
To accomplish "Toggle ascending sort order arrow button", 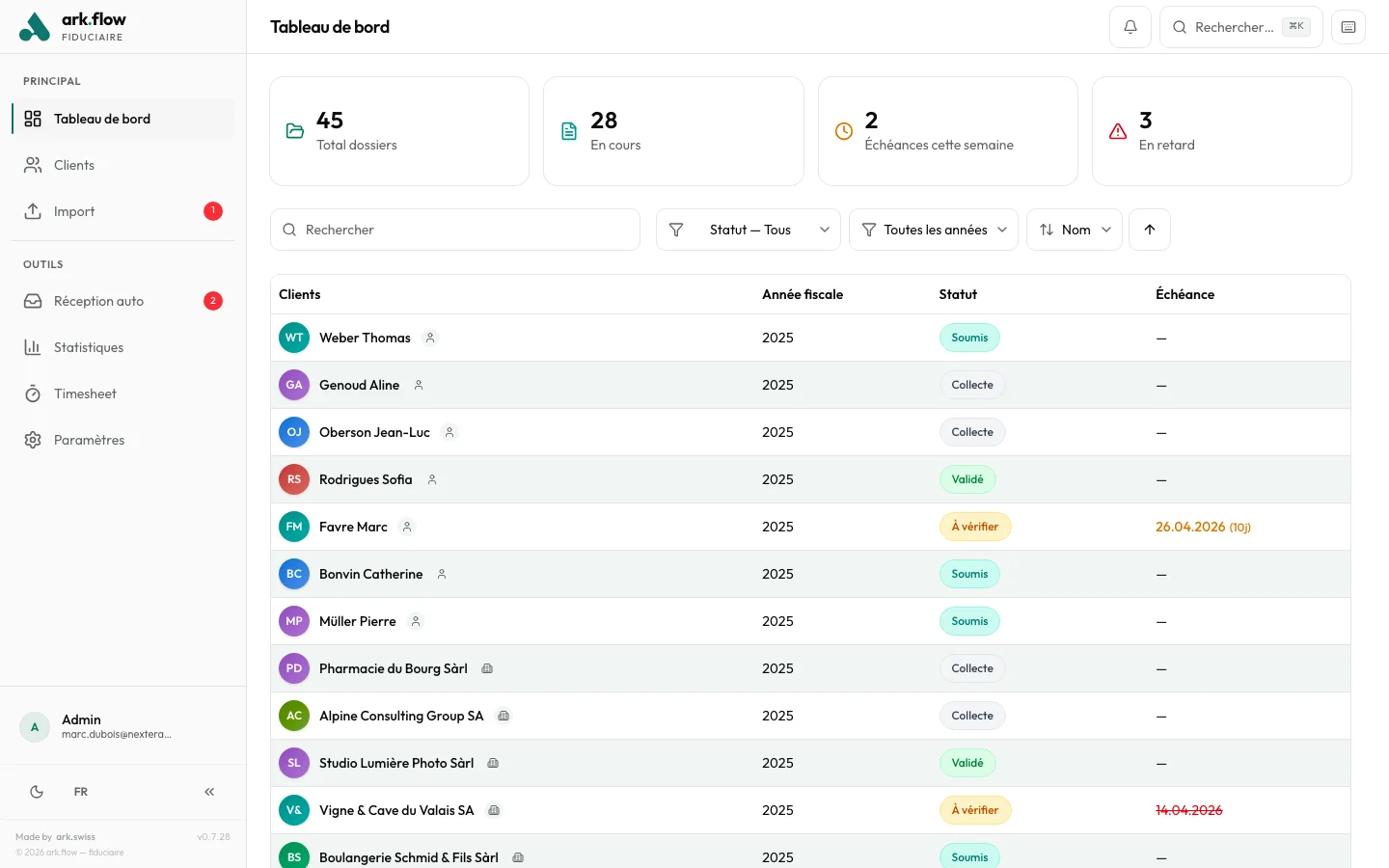I will pyautogui.click(x=1149, y=230).
